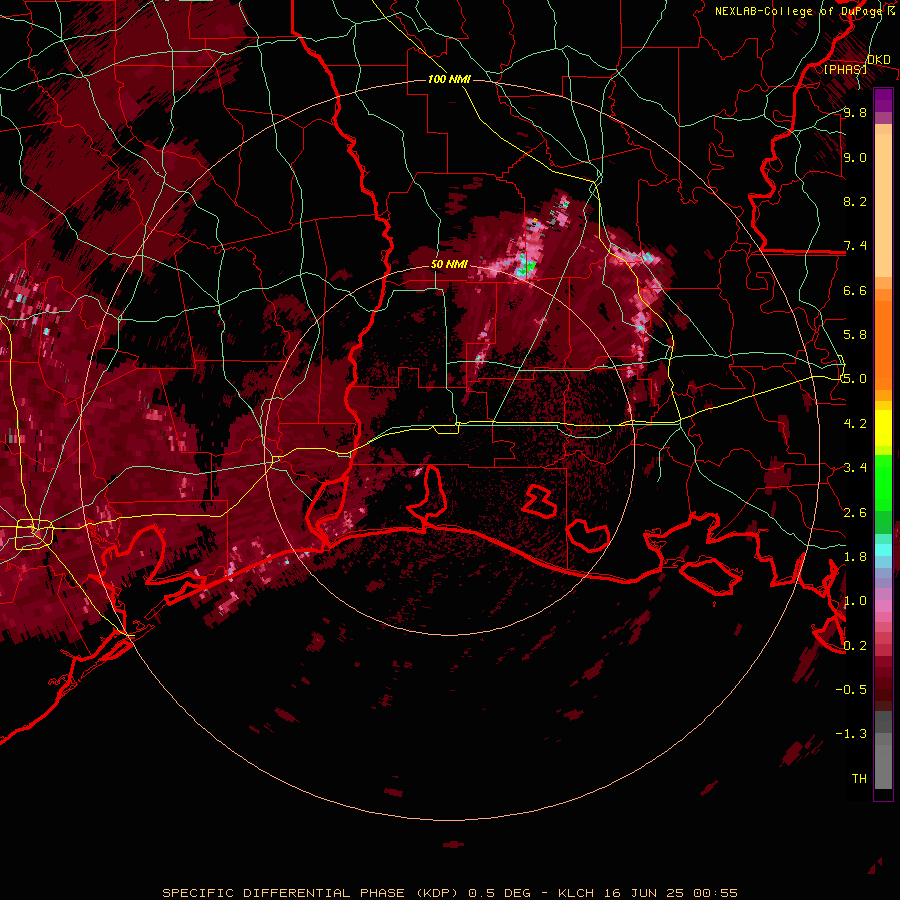Click the yellow segment of the color bar

(x=883, y=428)
